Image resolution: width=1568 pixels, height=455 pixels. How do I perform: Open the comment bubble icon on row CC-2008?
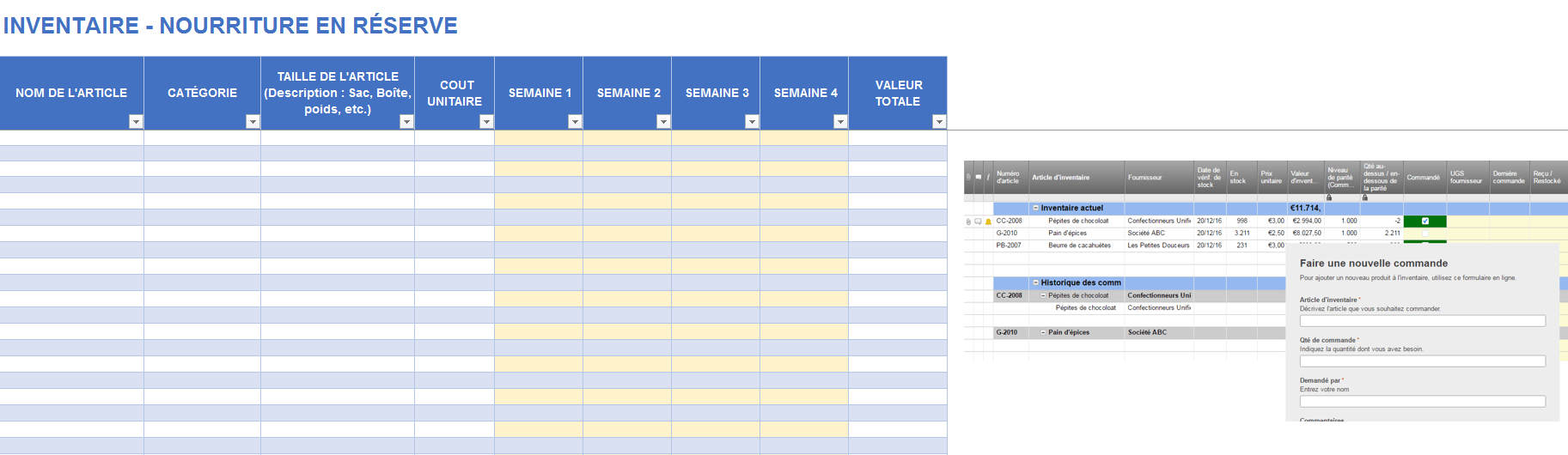pos(978,221)
